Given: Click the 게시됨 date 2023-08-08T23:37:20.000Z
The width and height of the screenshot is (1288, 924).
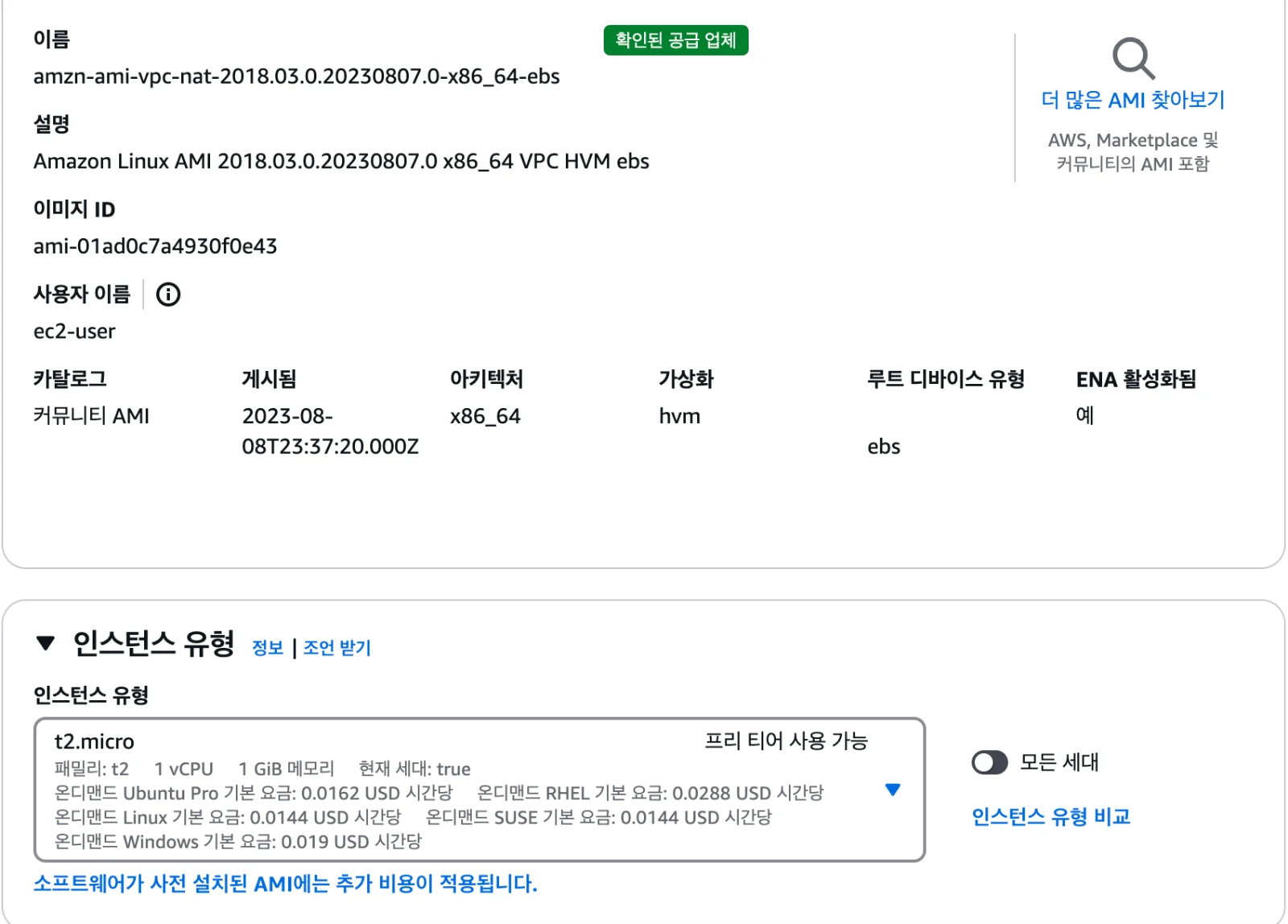Looking at the screenshot, I should pos(330,431).
